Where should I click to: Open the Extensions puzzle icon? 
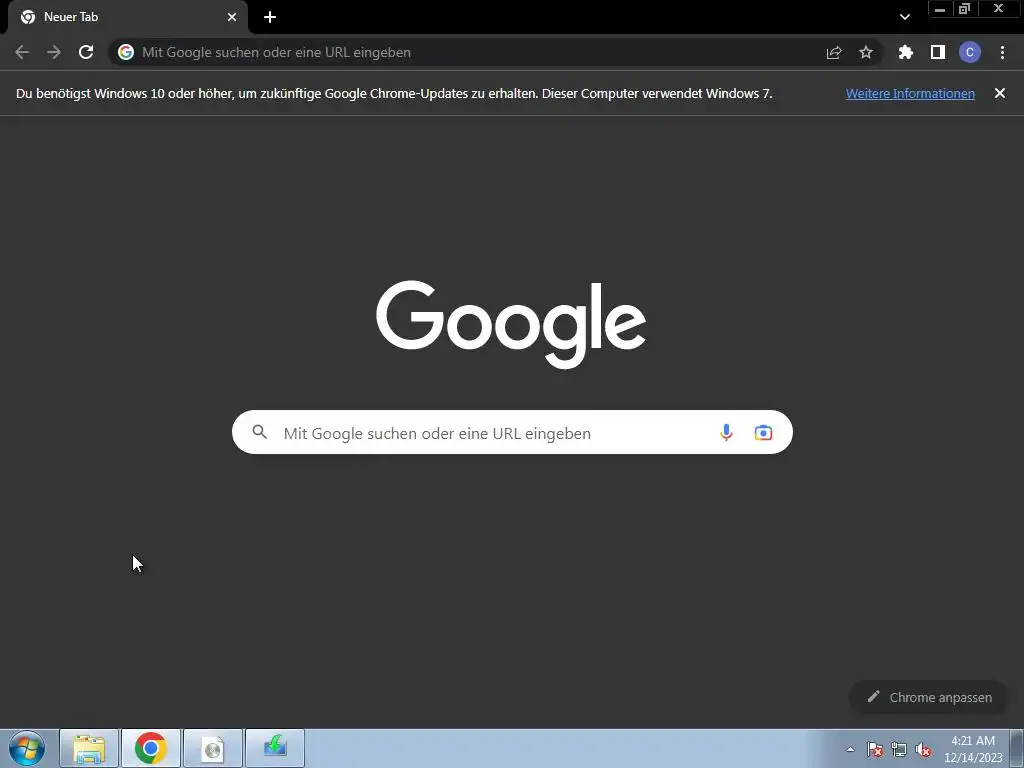(x=906, y=52)
